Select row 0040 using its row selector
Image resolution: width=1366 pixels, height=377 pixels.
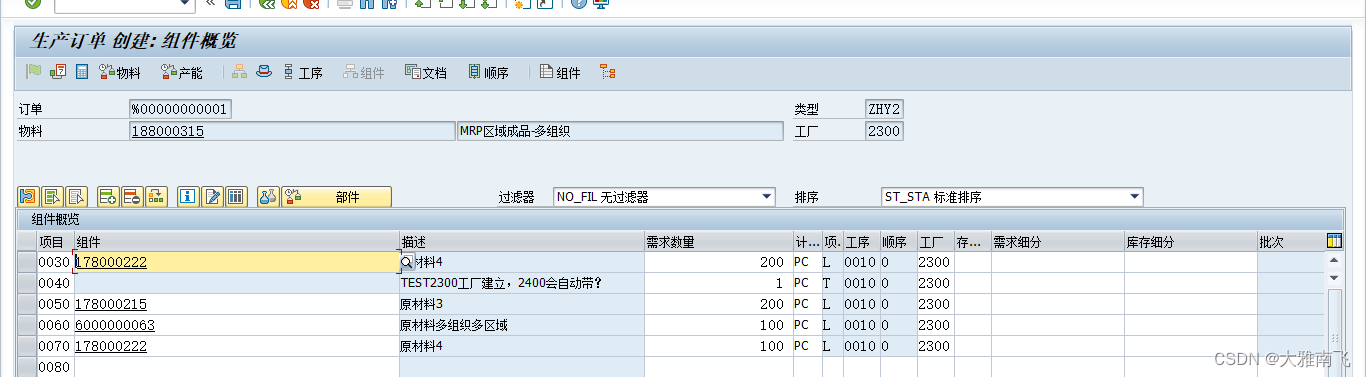tap(28, 283)
